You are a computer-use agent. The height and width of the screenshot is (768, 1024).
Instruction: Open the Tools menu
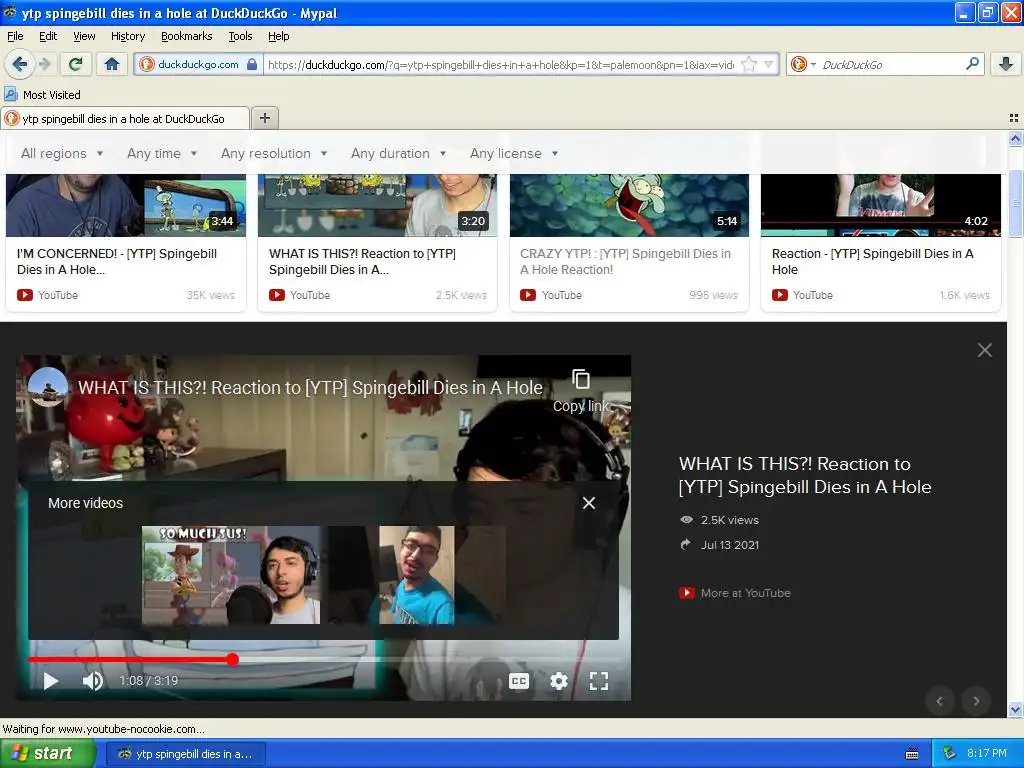coord(240,36)
